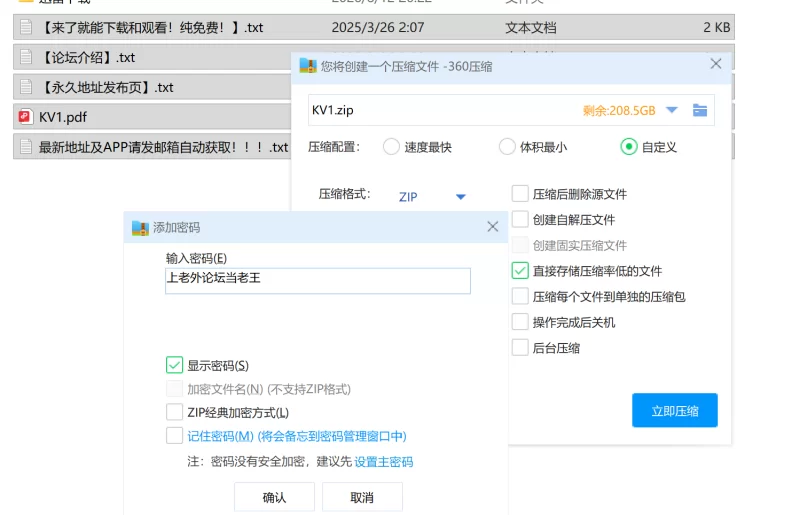The image size is (800, 515).
Task: Enable ZIP经典加密方式(L) checkbox
Action: (174, 412)
